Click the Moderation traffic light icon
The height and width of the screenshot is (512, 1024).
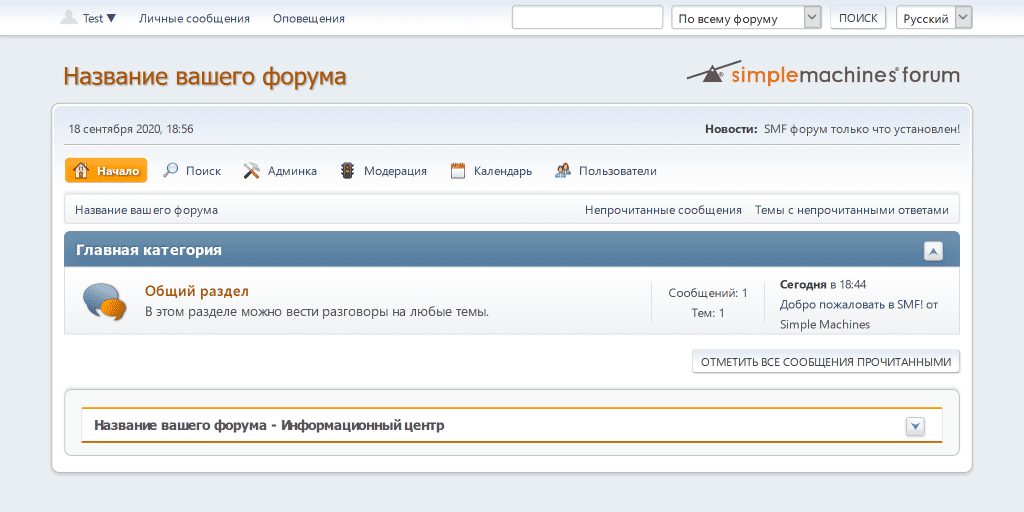[348, 171]
